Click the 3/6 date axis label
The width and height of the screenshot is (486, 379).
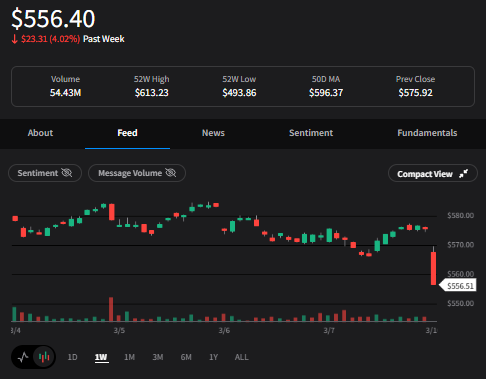click(224, 331)
